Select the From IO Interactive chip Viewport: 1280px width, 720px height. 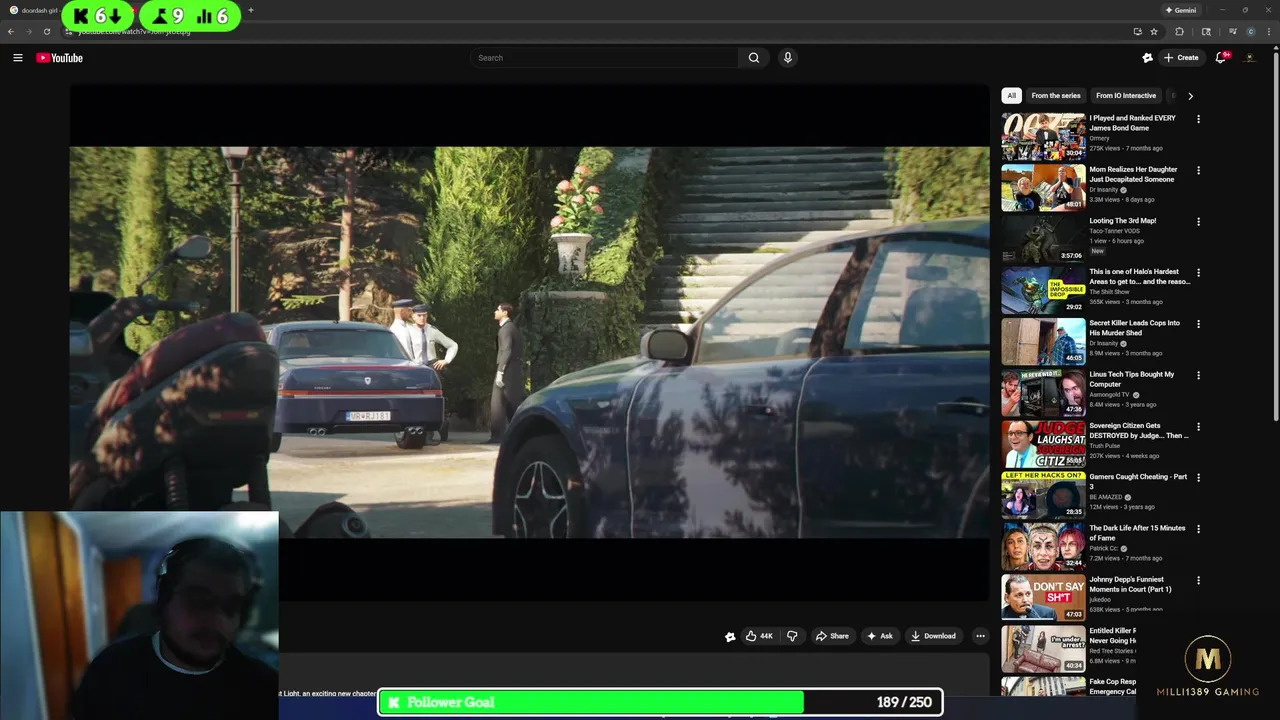[1126, 96]
